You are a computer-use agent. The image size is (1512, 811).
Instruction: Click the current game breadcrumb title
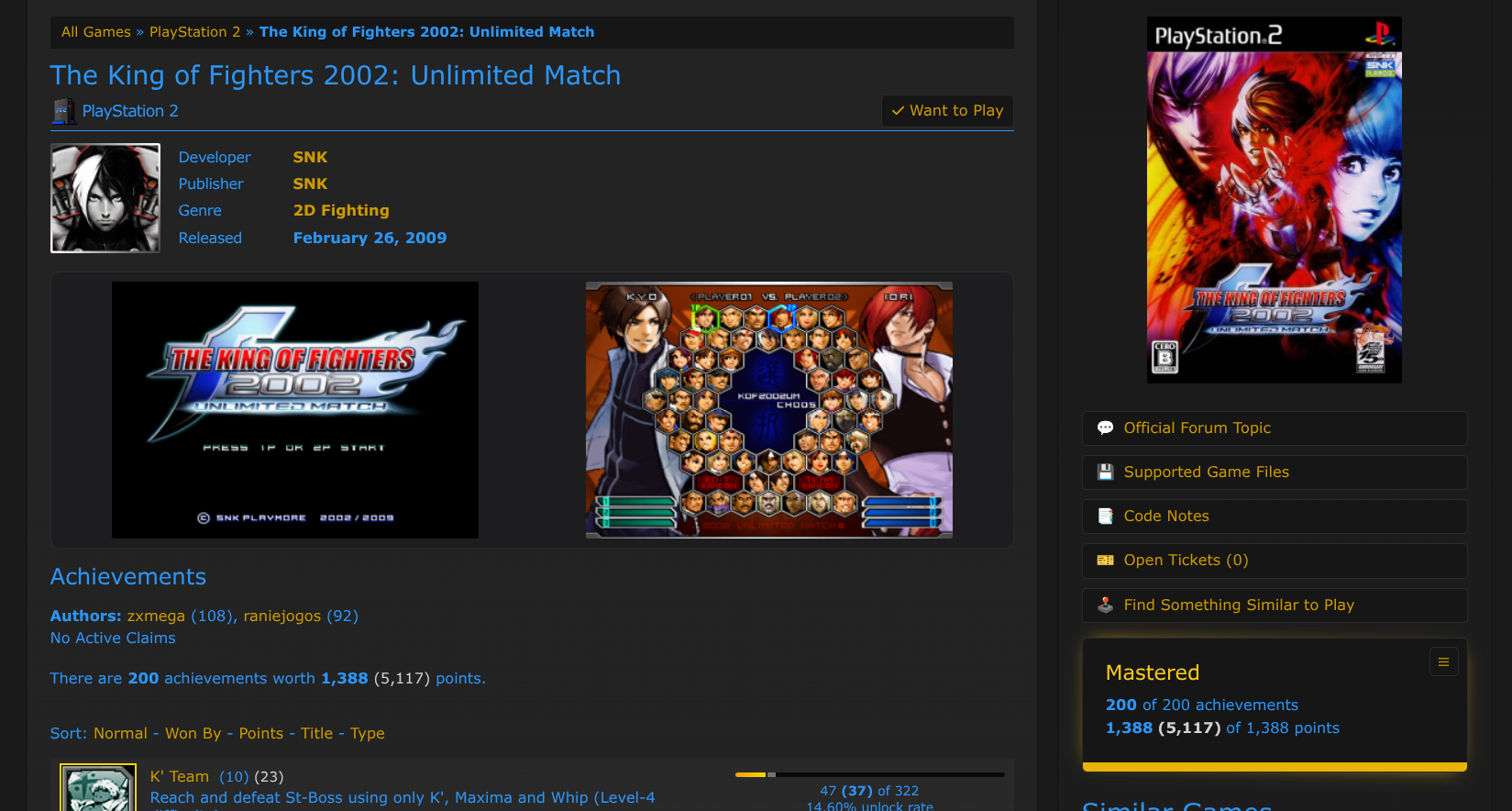pos(427,32)
